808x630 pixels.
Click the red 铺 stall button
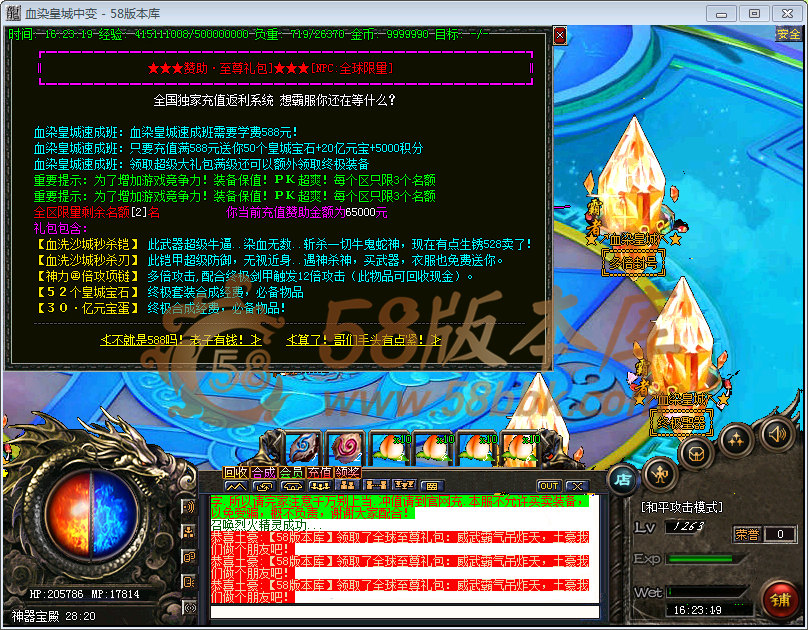(780, 599)
